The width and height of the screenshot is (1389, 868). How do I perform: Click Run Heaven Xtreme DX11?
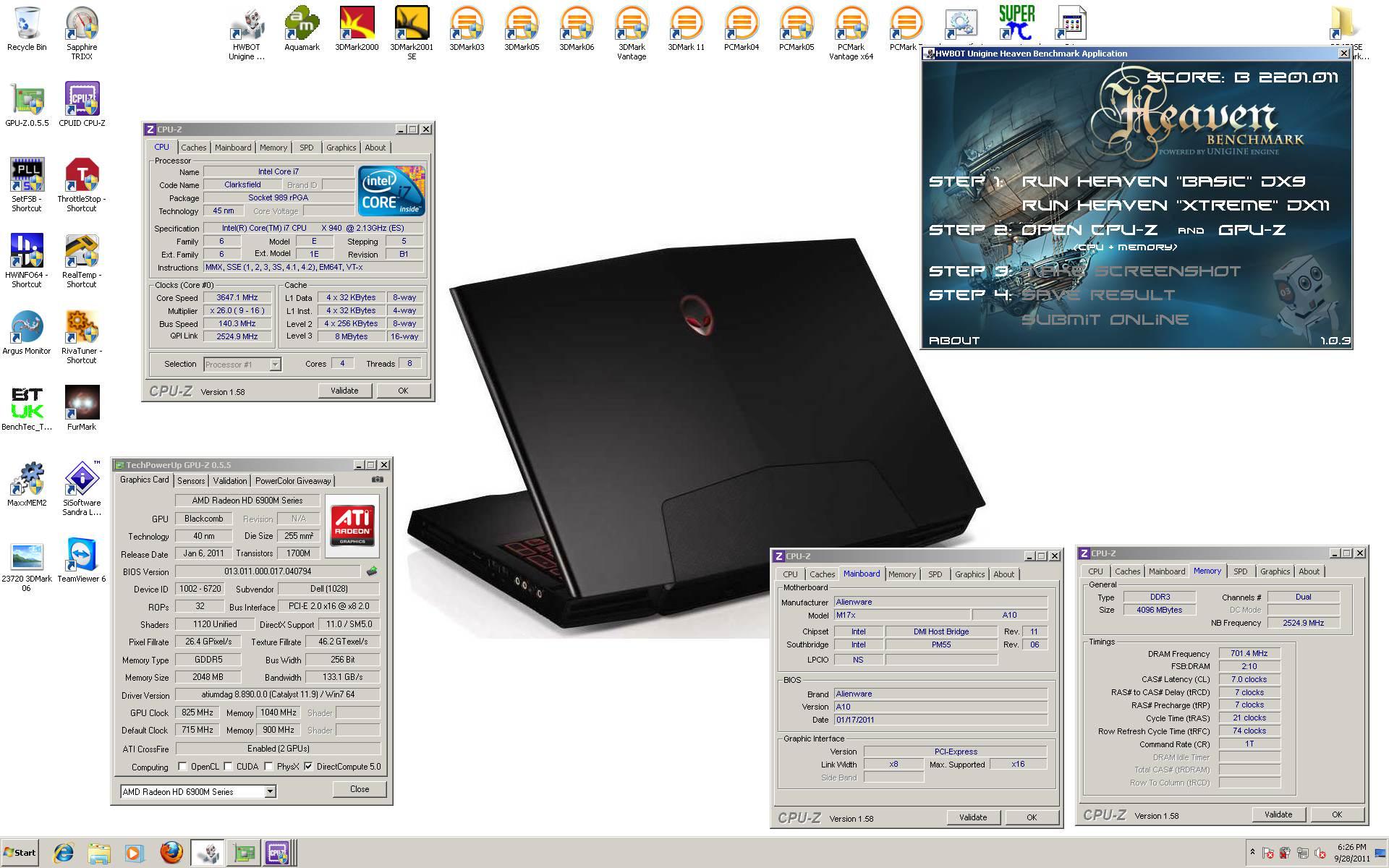[1176, 206]
